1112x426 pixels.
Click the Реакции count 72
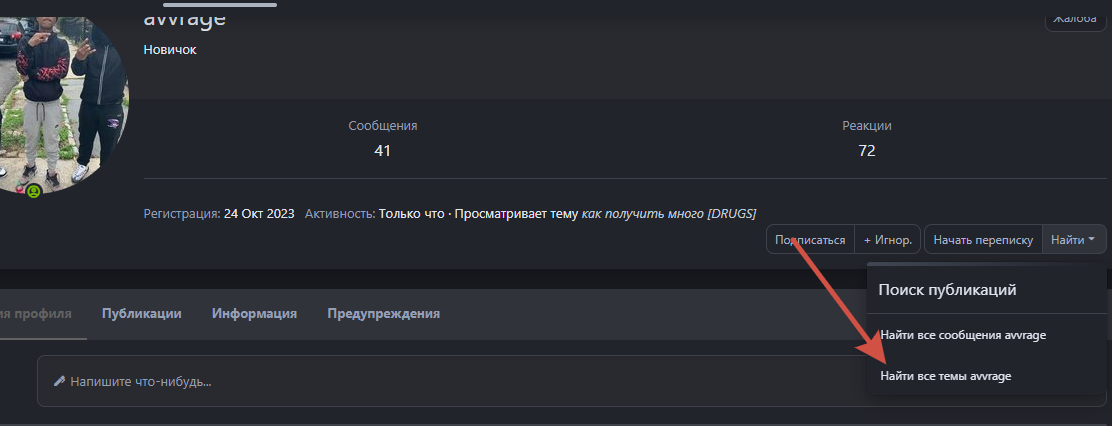(866, 150)
